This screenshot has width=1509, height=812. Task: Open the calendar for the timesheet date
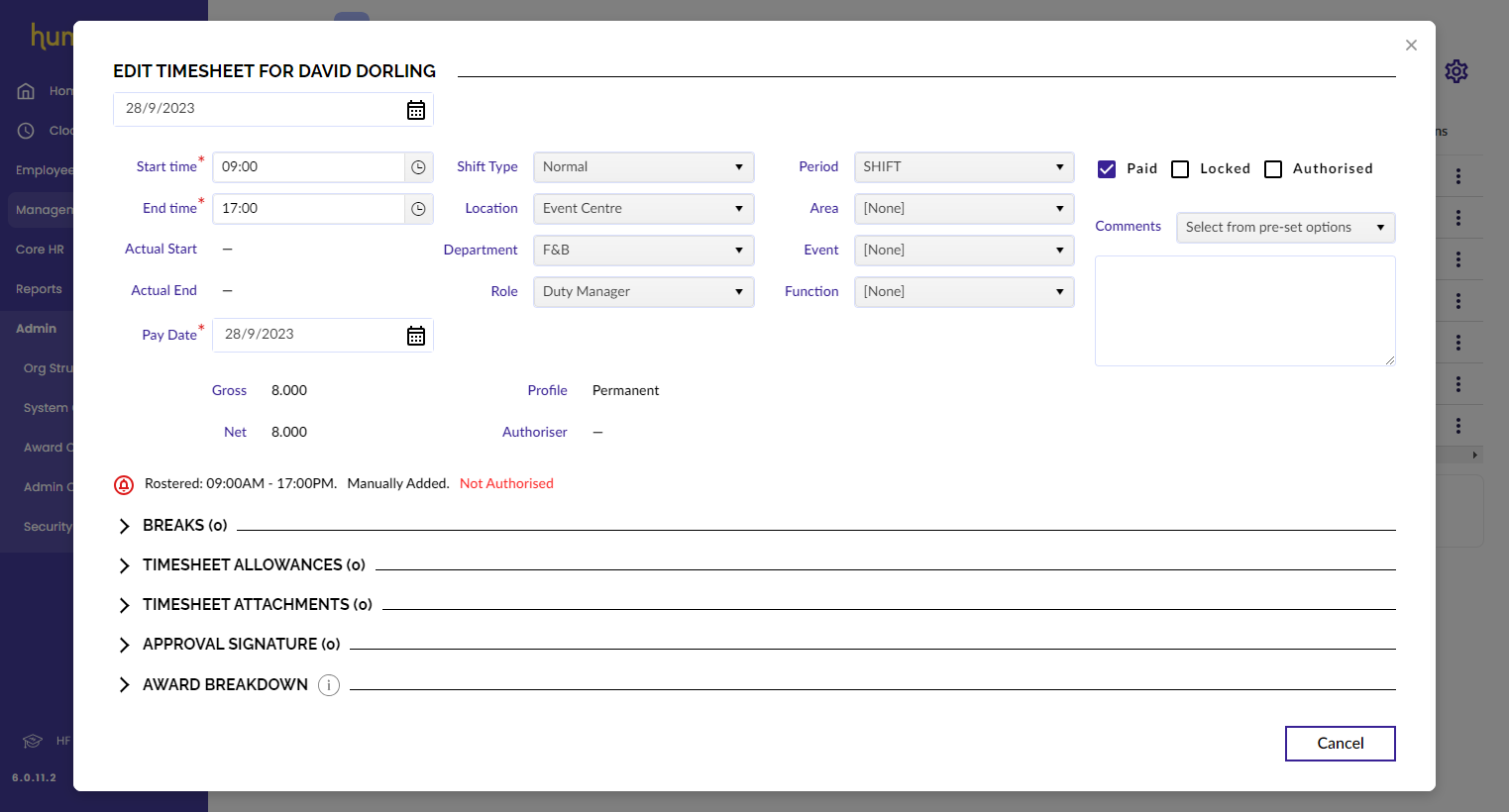point(415,109)
